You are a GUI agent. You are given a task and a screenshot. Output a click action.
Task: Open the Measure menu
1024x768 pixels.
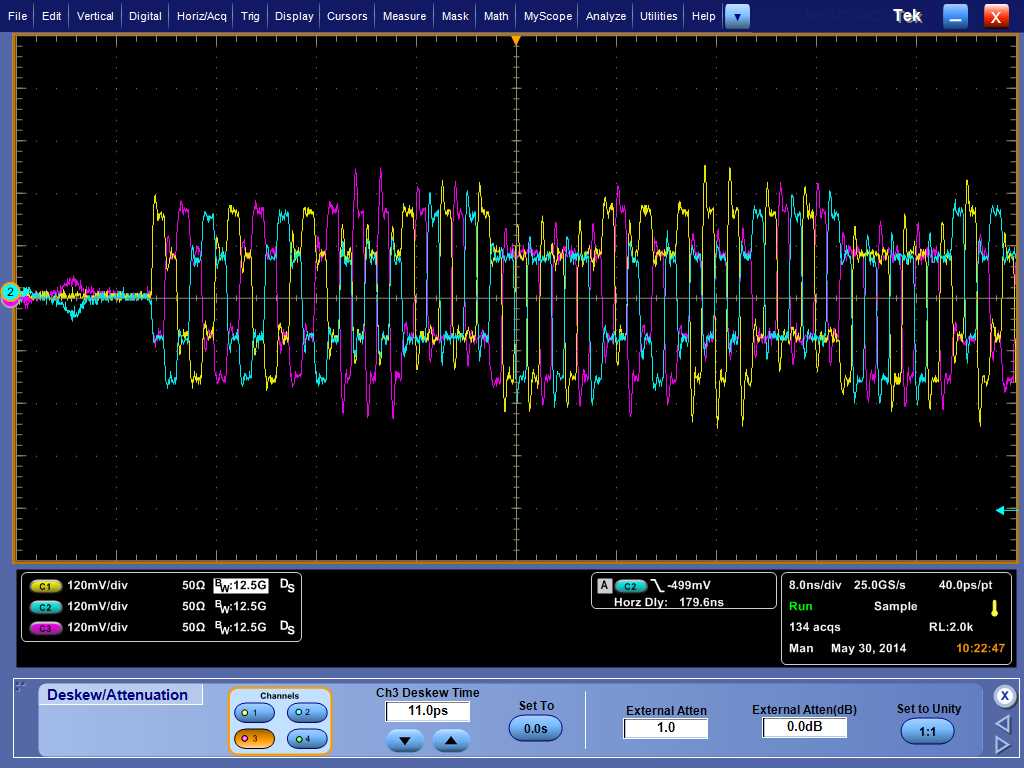[404, 16]
